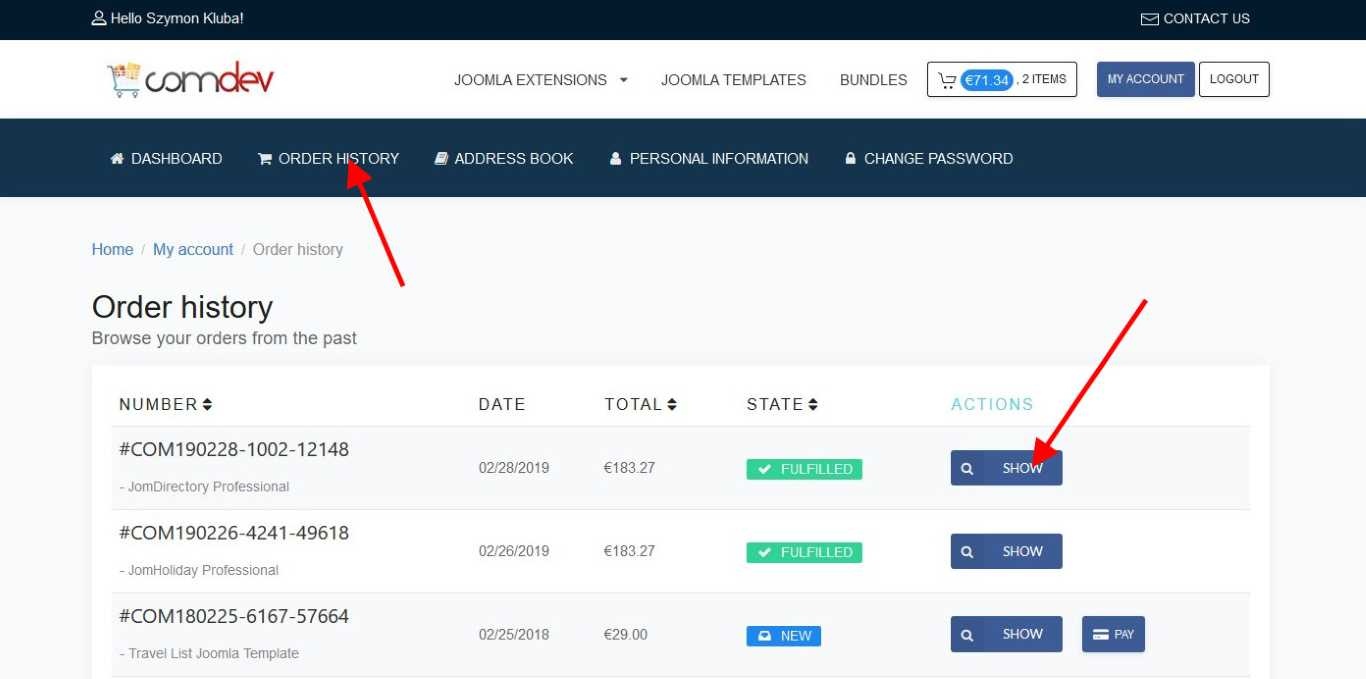
Task: Click the JomDirectory Professional item text
Action: tap(205, 487)
